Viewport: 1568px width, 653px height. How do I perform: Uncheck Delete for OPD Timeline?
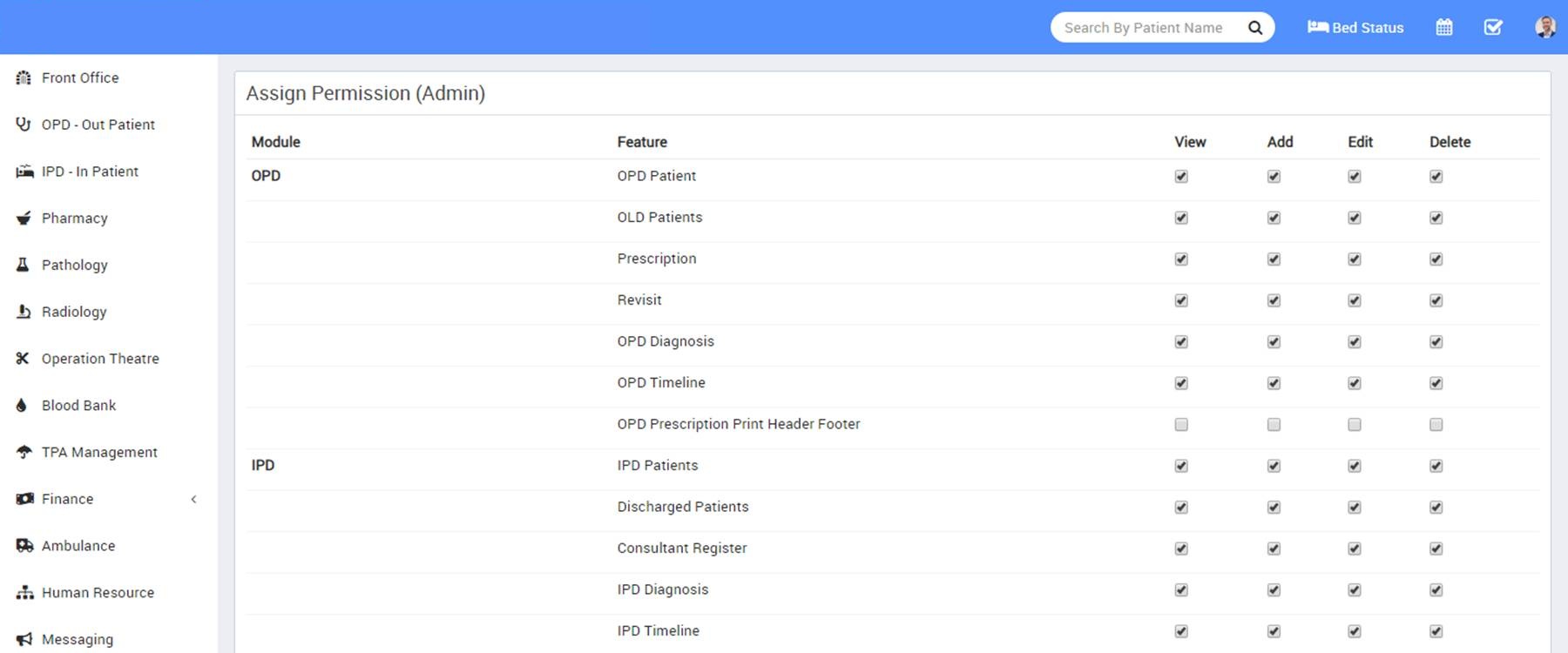1436,383
